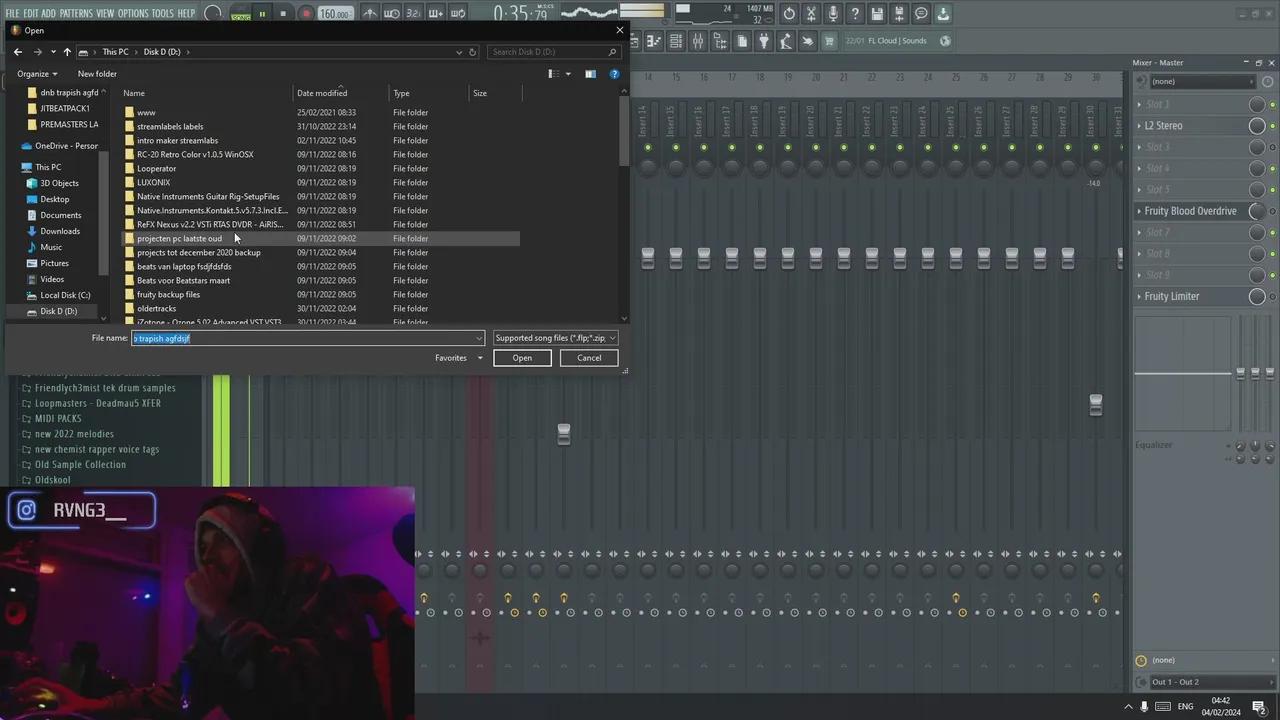Toggle the countdown before recording icon
1280x720 pixels.
click(414, 14)
